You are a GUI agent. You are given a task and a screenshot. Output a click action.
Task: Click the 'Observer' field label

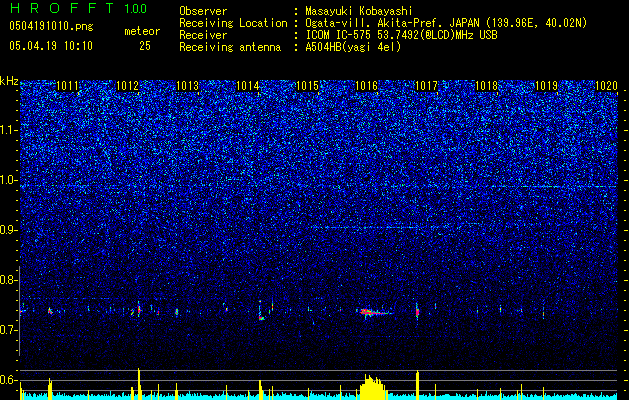[x=203, y=11]
